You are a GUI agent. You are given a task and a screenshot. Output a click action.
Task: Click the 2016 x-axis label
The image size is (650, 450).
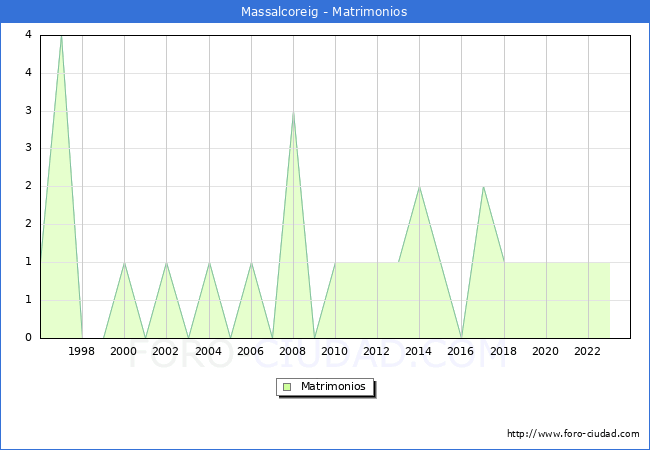tap(461, 351)
